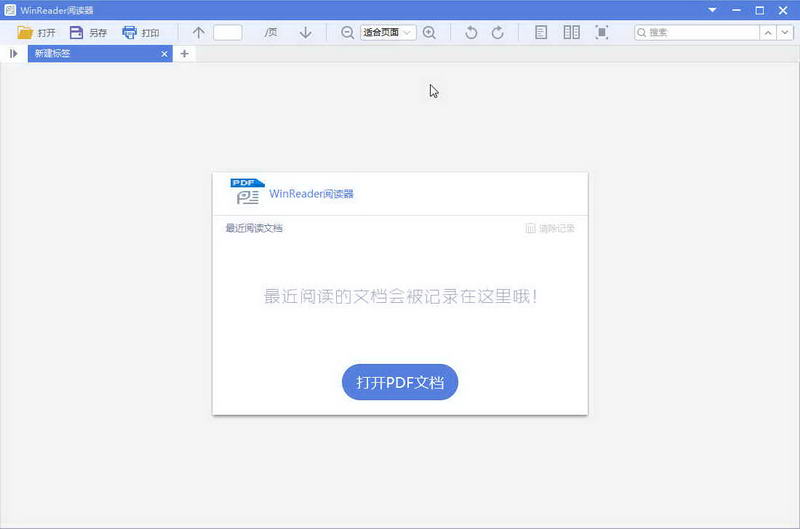Open title bar dropdown menu arrow
The height and width of the screenshot is (529, 800).
click(712, 10)
